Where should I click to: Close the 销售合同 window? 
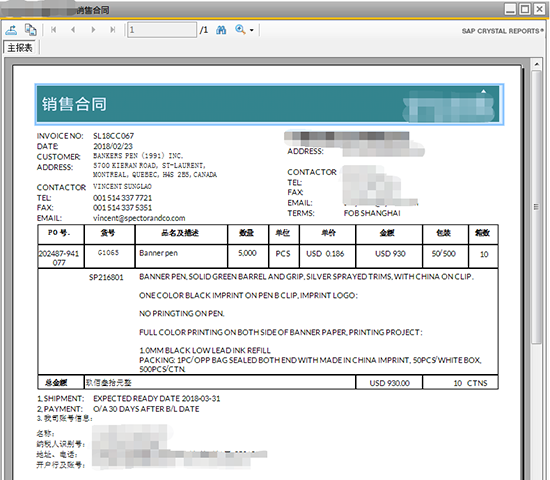[x=539, y=9]
